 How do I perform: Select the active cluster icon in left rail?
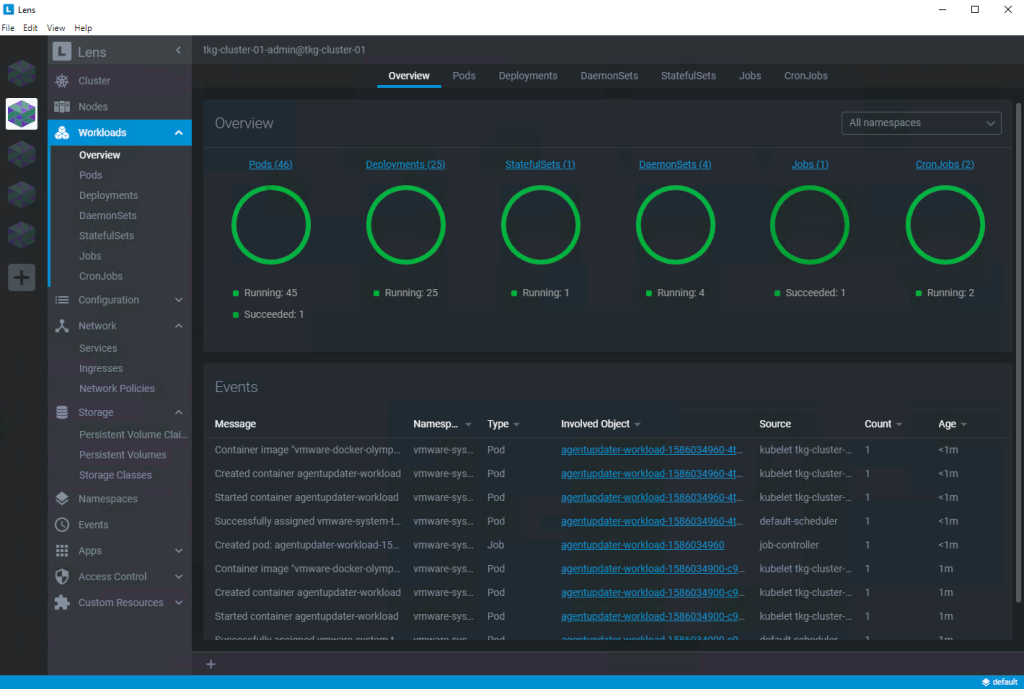[x=22, y=114]
